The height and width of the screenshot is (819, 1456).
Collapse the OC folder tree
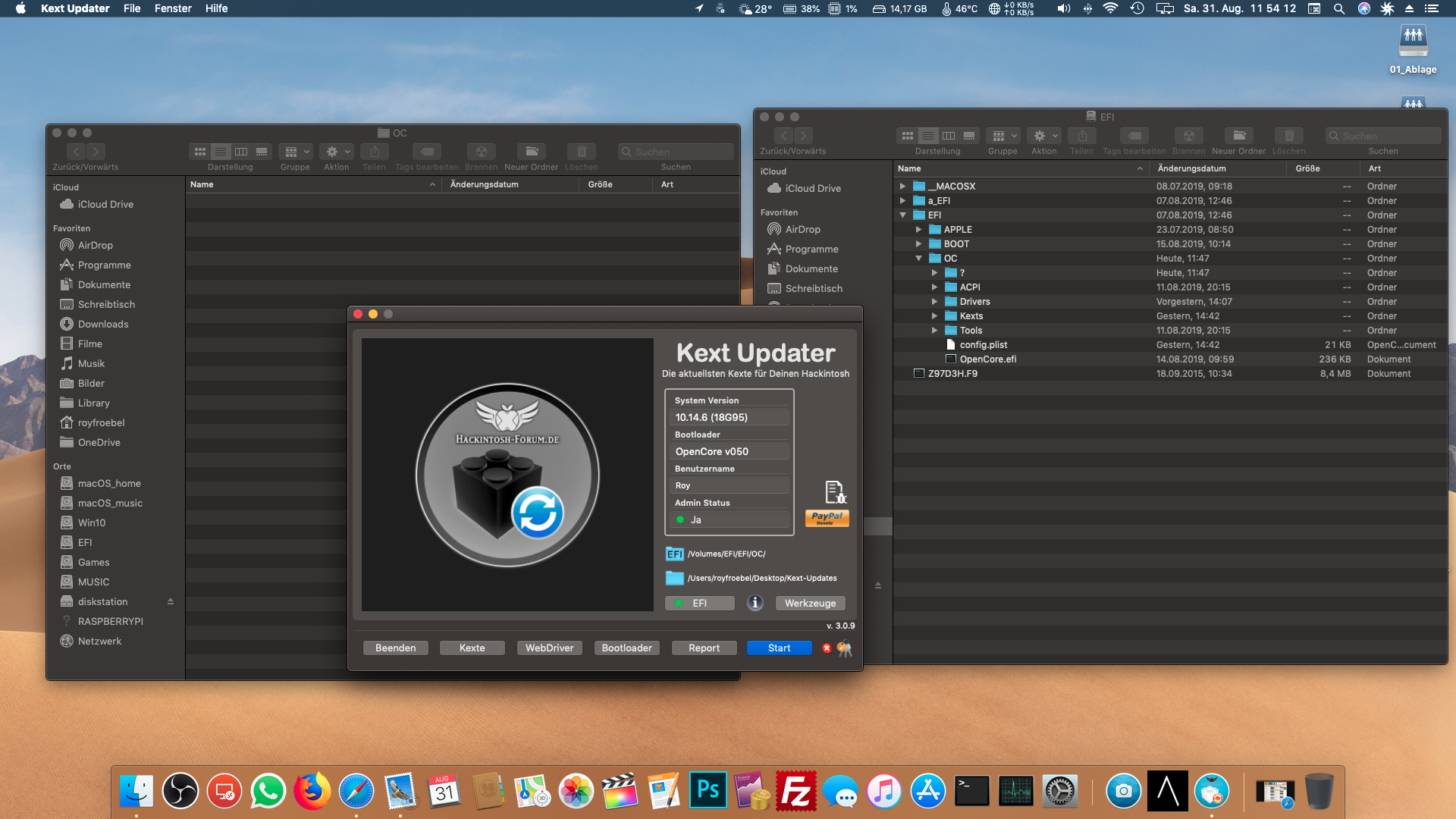pyautogui.click(x=918, y=259)
